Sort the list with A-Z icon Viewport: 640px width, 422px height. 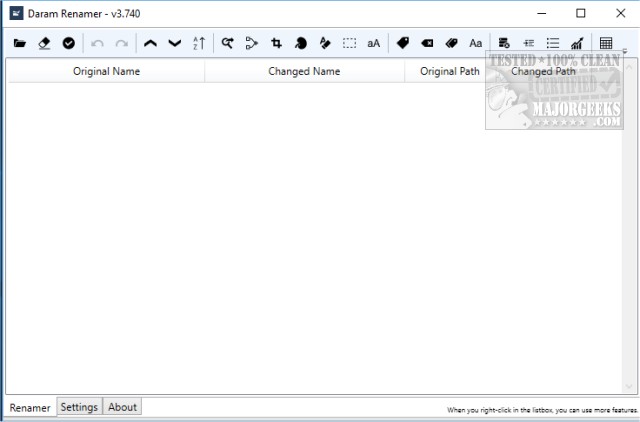(199, 43)
